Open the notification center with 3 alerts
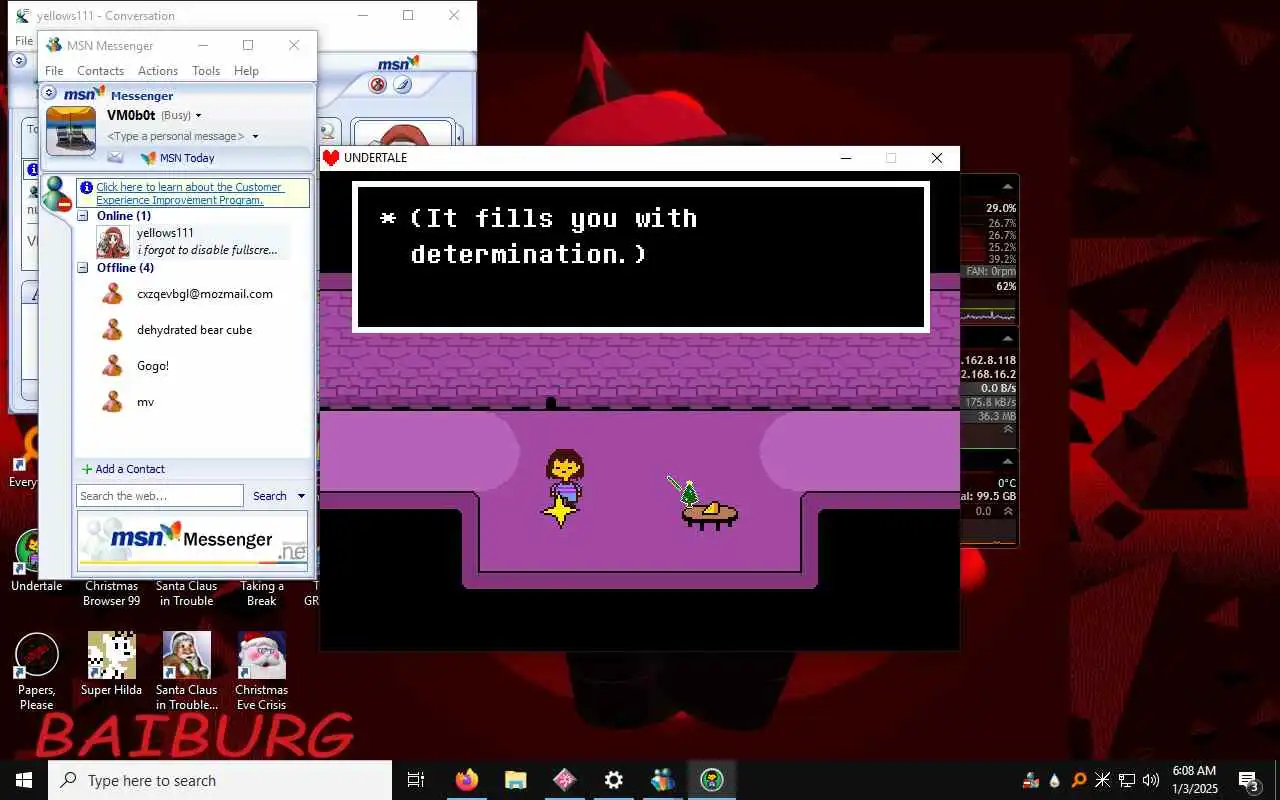This screenshot has width=1280, height=800. (x=1248, y=780)
